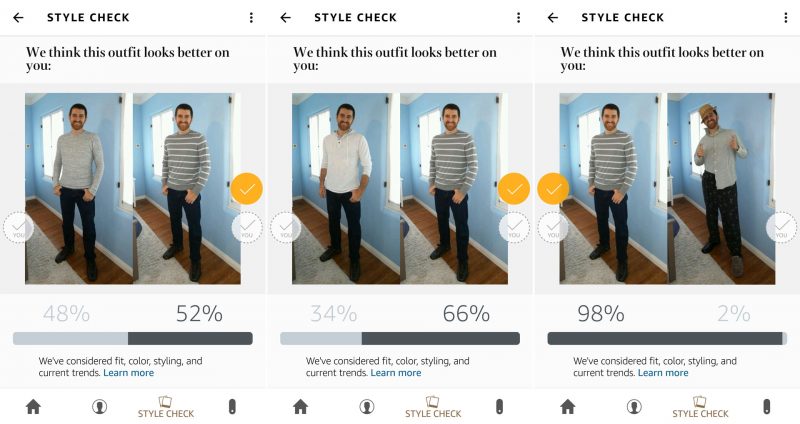
Task: Tap orange checkmark on 98% winning outfit
Action: click(x=553, y=188)
